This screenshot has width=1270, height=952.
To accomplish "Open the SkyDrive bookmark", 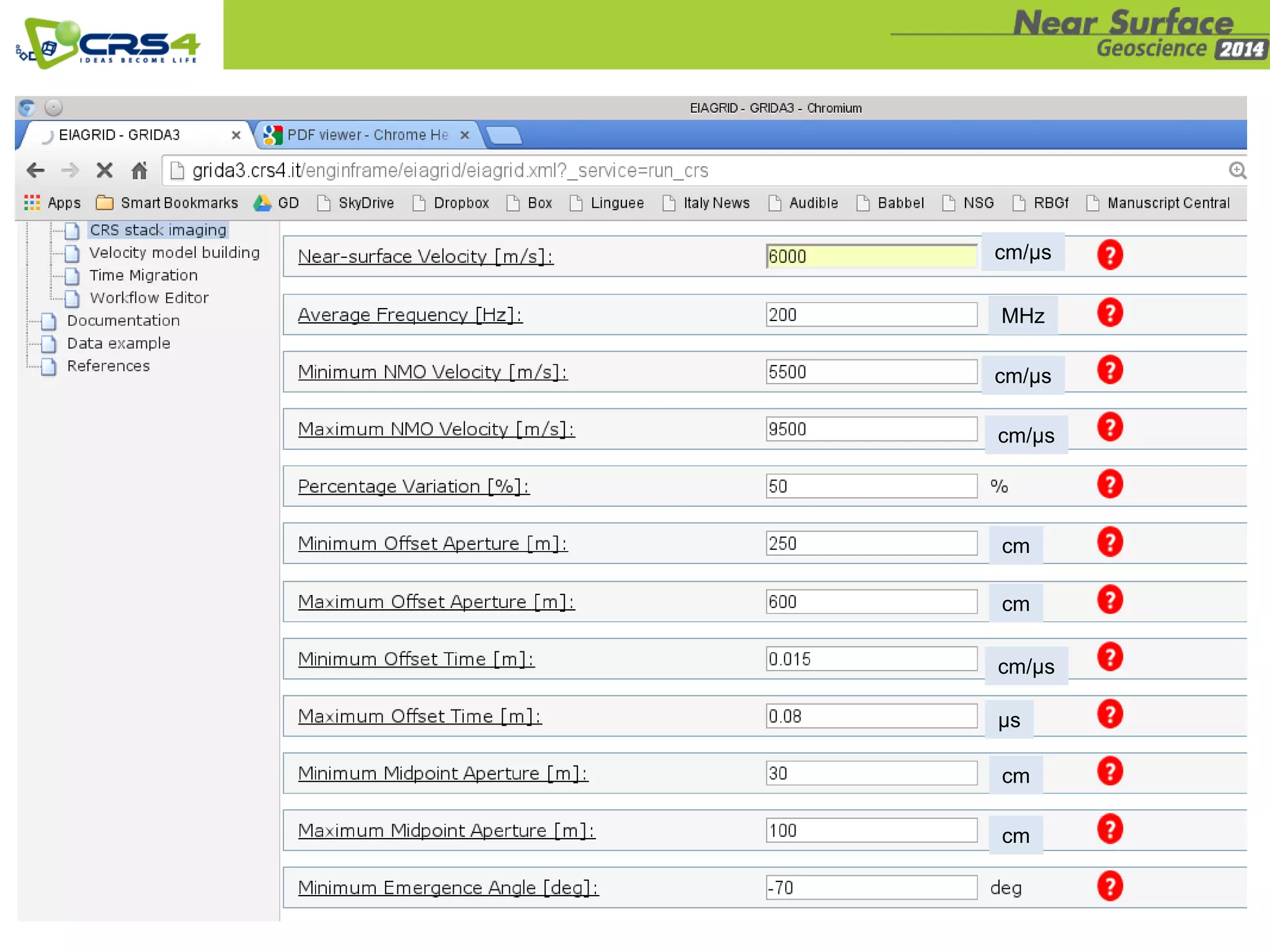I will [x=355, y=203].
